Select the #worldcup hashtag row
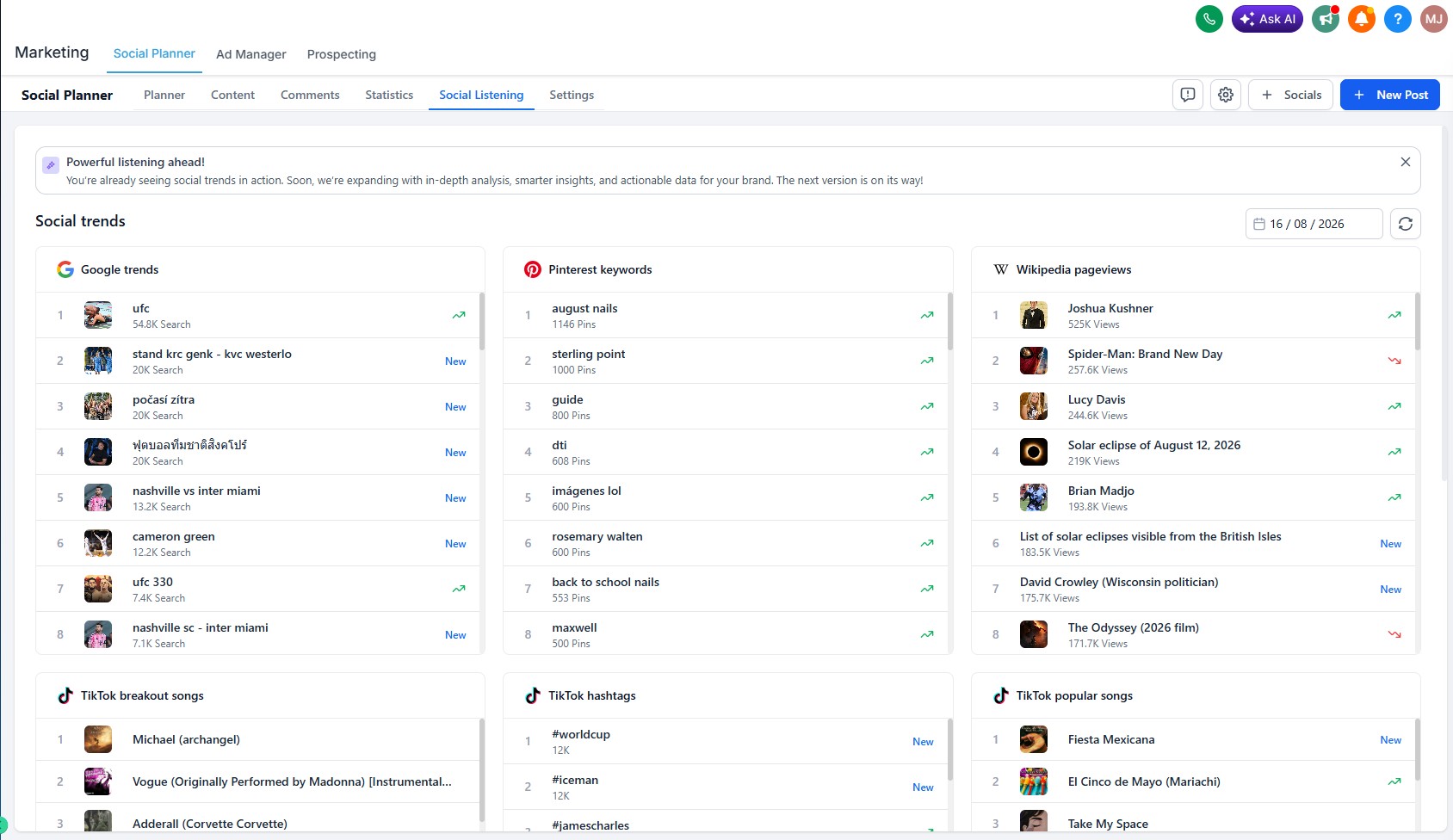 725,741
